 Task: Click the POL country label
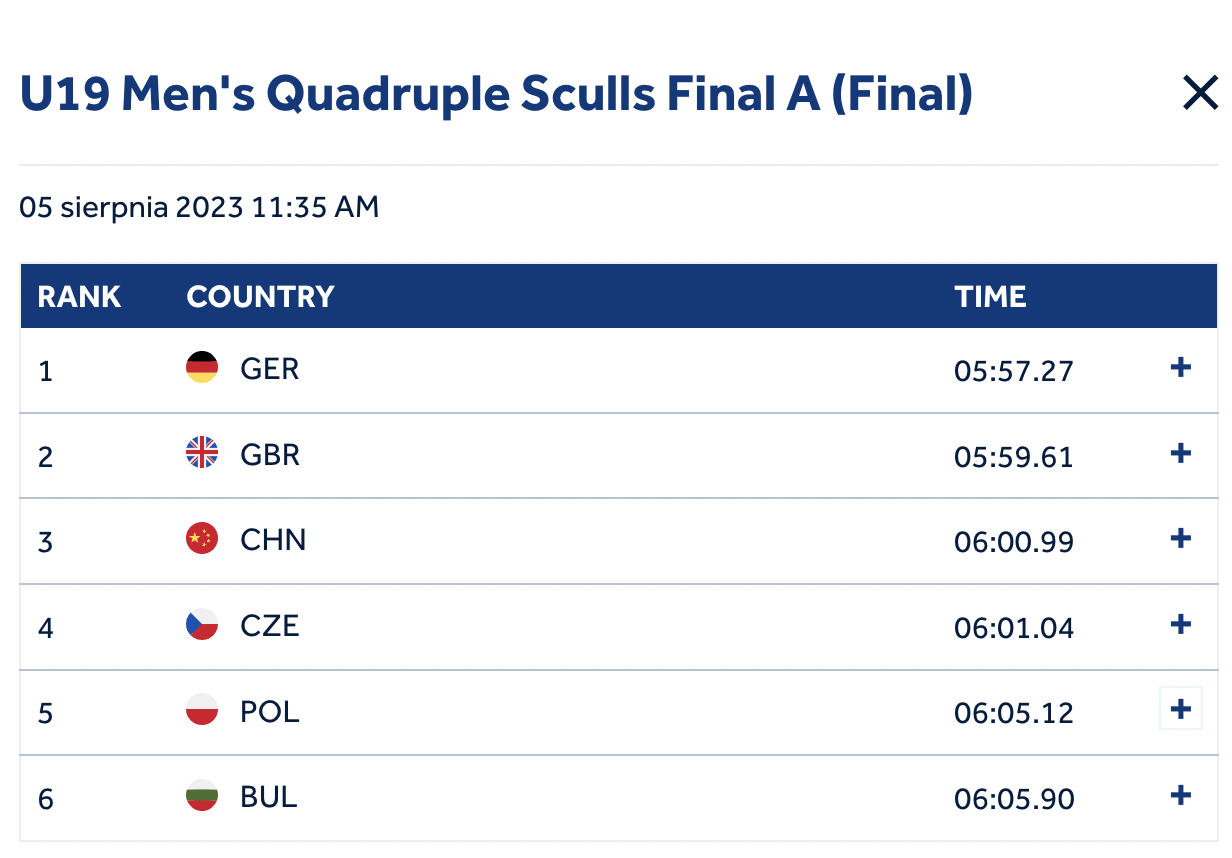click(x=270, y=711)
